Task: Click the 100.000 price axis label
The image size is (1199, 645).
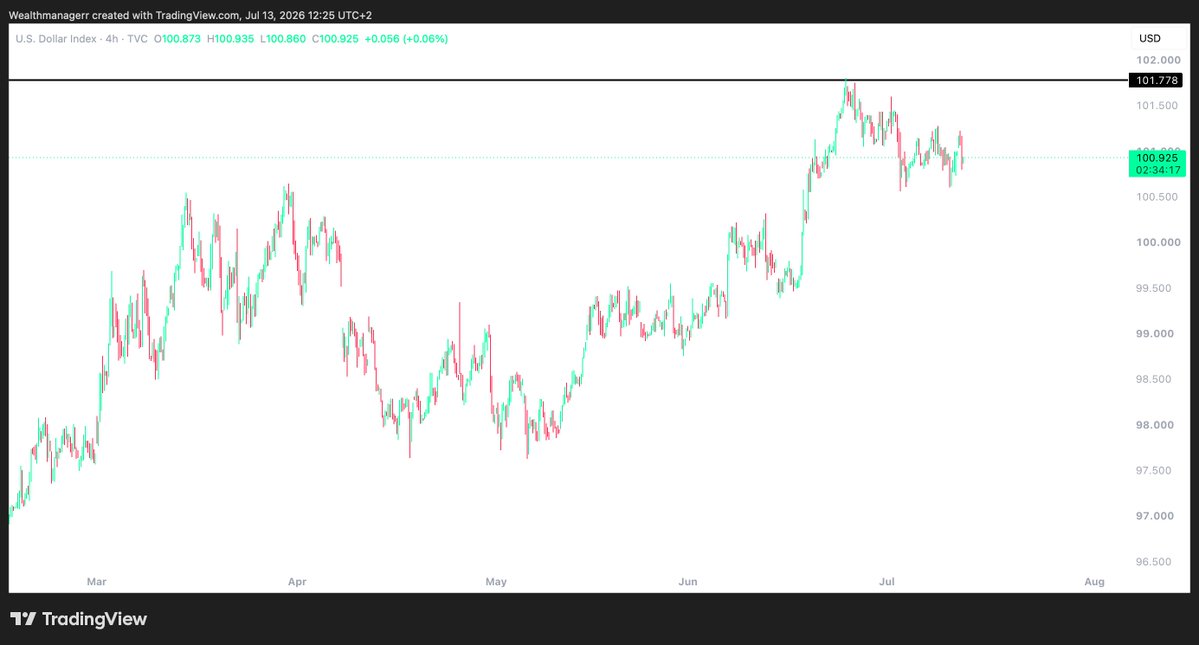Action: tap(1158, 242)
